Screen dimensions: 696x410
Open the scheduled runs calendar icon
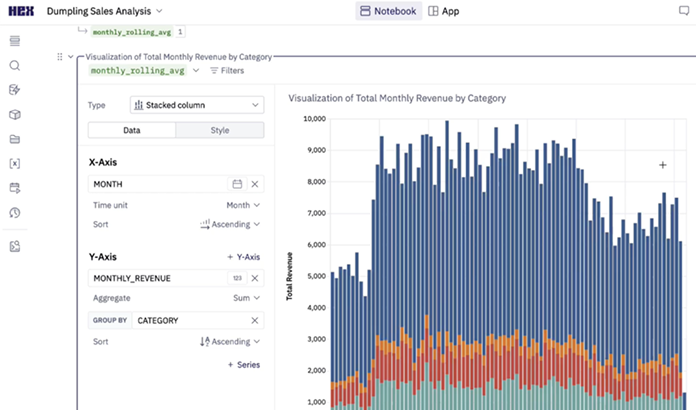(x=15, y=187)
